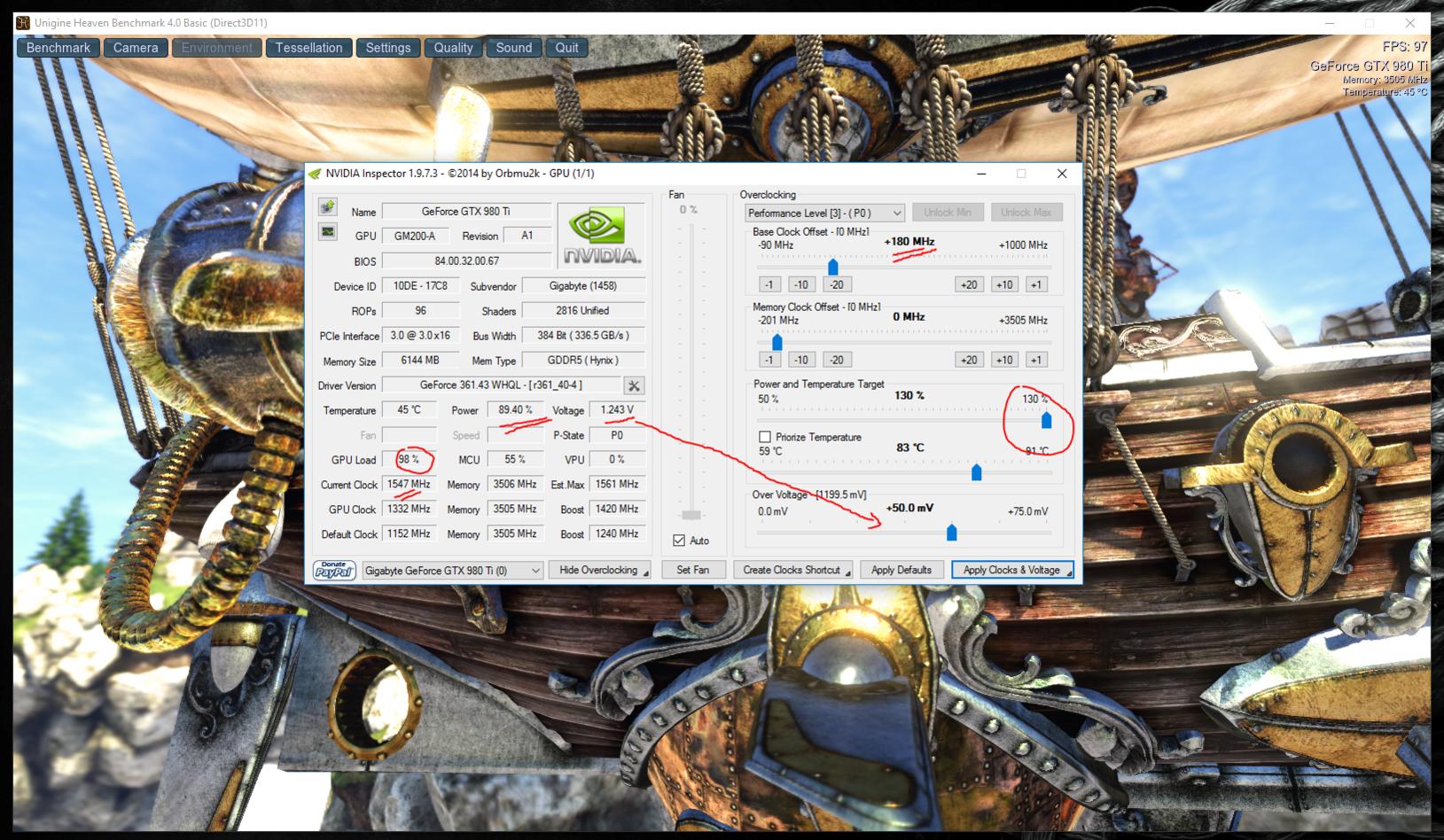Click the Memory Size value 6144 MB
Screen dimensions: 1444x840
point(420,361)
